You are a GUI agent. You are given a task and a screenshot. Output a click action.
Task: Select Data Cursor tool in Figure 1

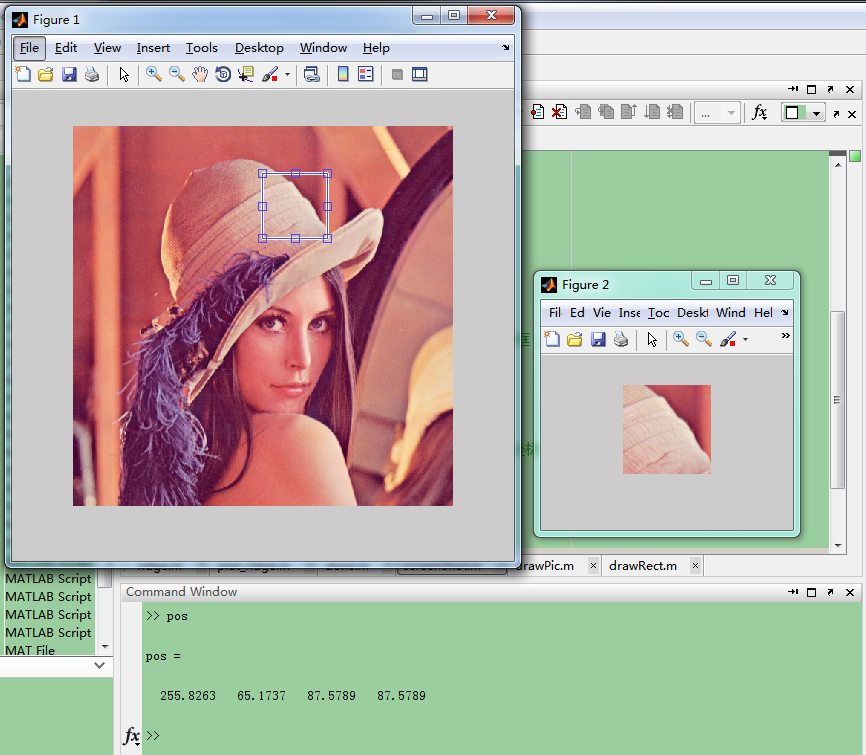[246, 74]
